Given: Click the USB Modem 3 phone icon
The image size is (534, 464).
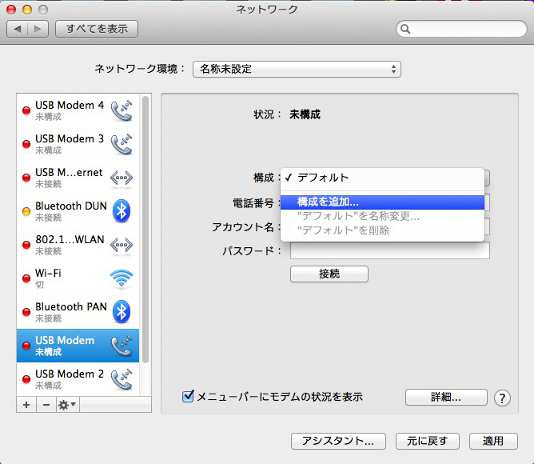Looking at the screenshot, I should 122,144.
